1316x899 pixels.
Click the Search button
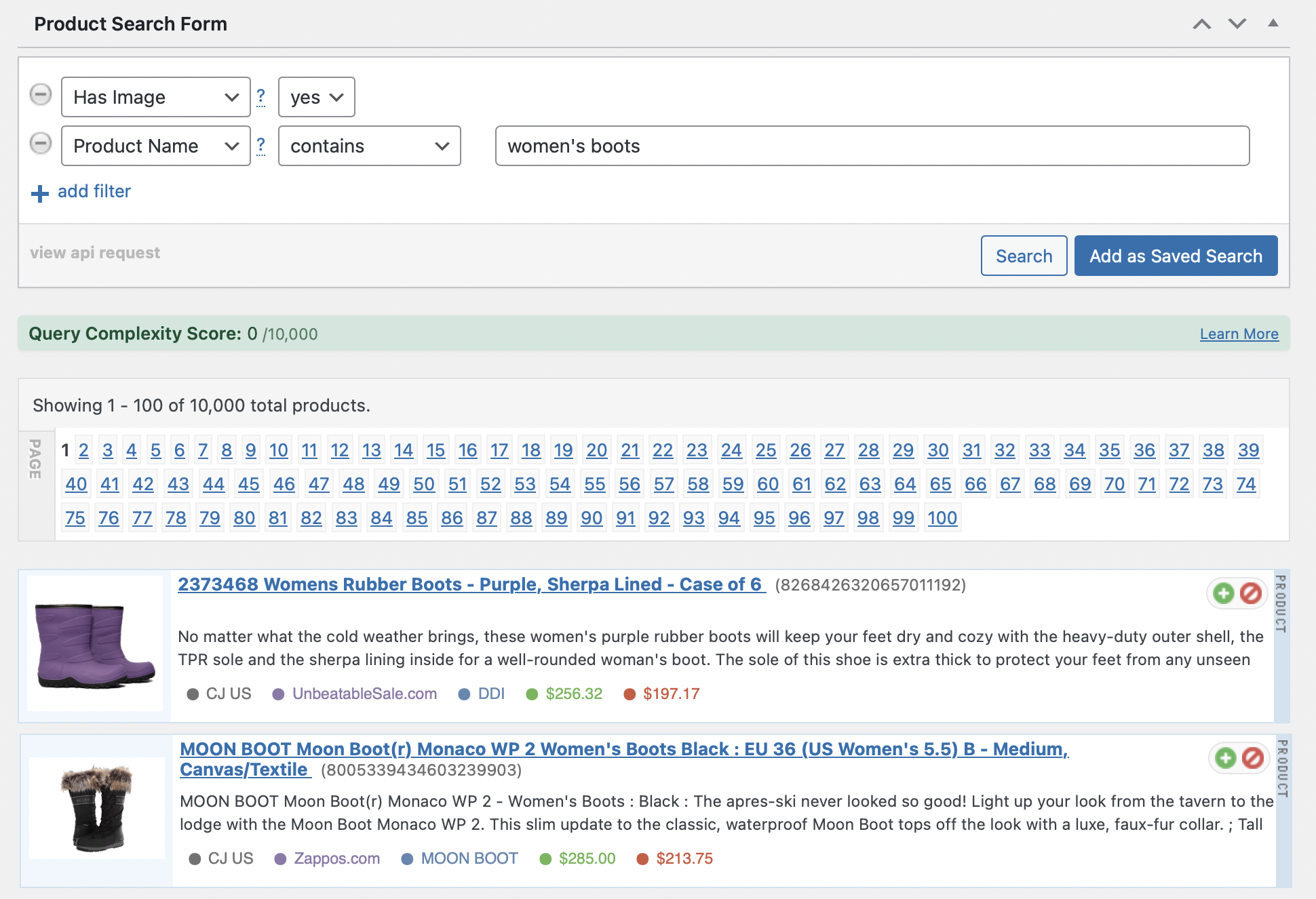(x=1023, y=256)
